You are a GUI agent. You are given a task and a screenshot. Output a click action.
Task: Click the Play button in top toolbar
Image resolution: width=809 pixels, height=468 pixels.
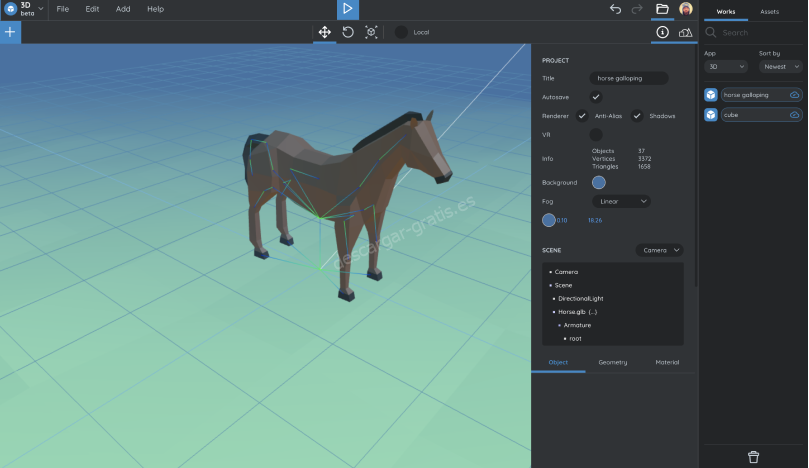347,9
